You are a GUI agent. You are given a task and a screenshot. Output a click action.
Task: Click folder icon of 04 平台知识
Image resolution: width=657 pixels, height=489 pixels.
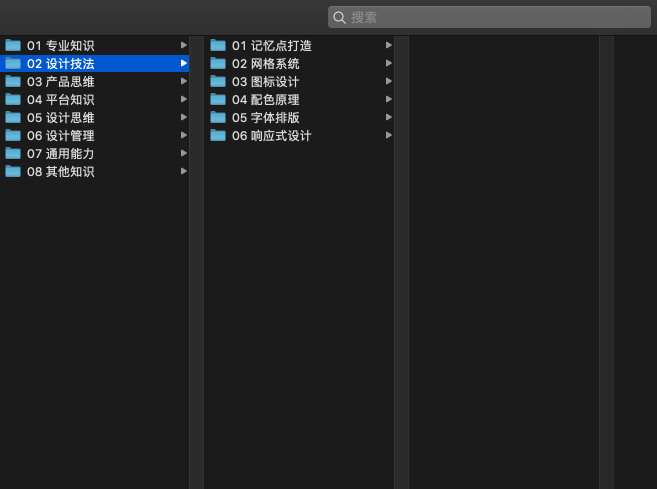pos(13,99)
